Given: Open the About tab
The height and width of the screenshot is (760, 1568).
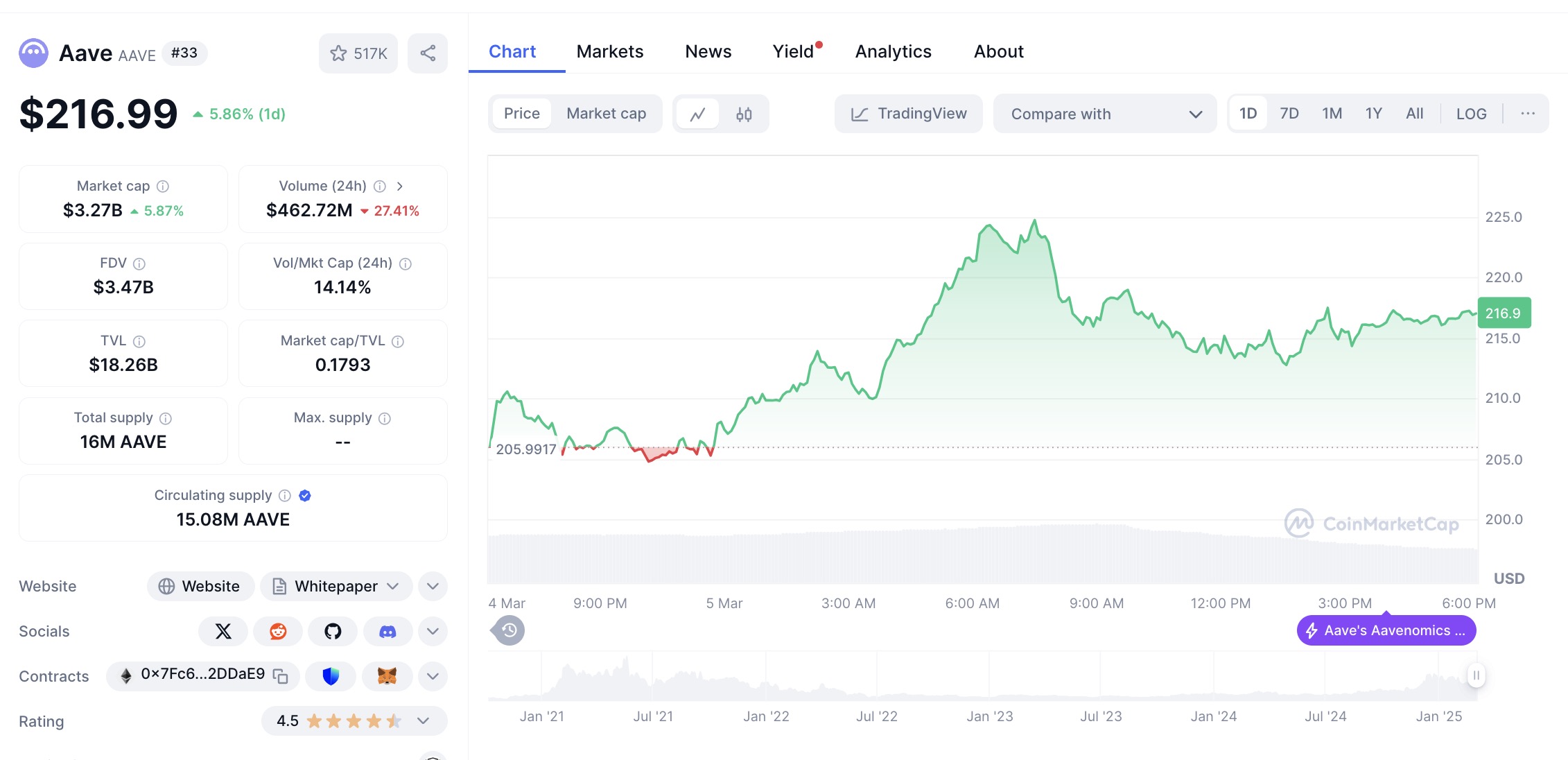Looking at the screenshot, I should click(x=999, y=52).
